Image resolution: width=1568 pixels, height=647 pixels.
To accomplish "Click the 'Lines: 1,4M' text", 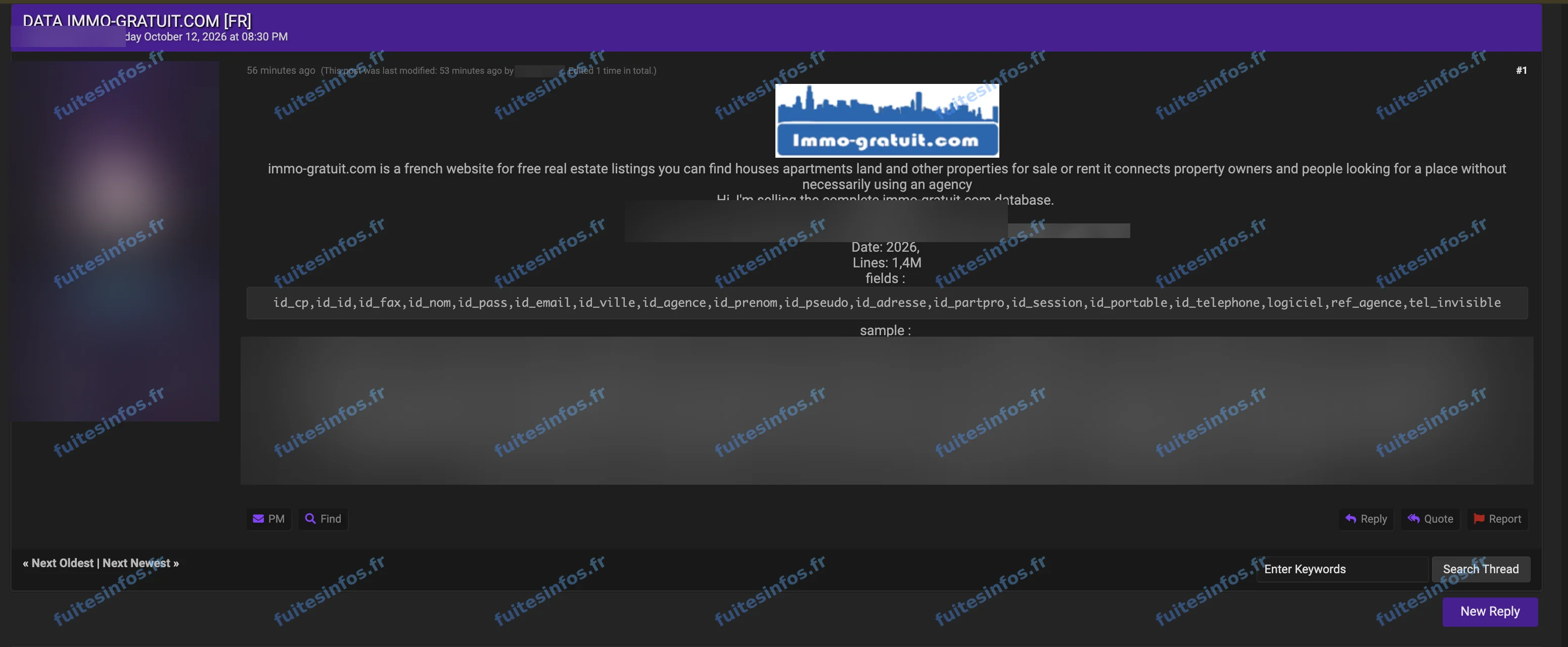I will pos(887,263).
